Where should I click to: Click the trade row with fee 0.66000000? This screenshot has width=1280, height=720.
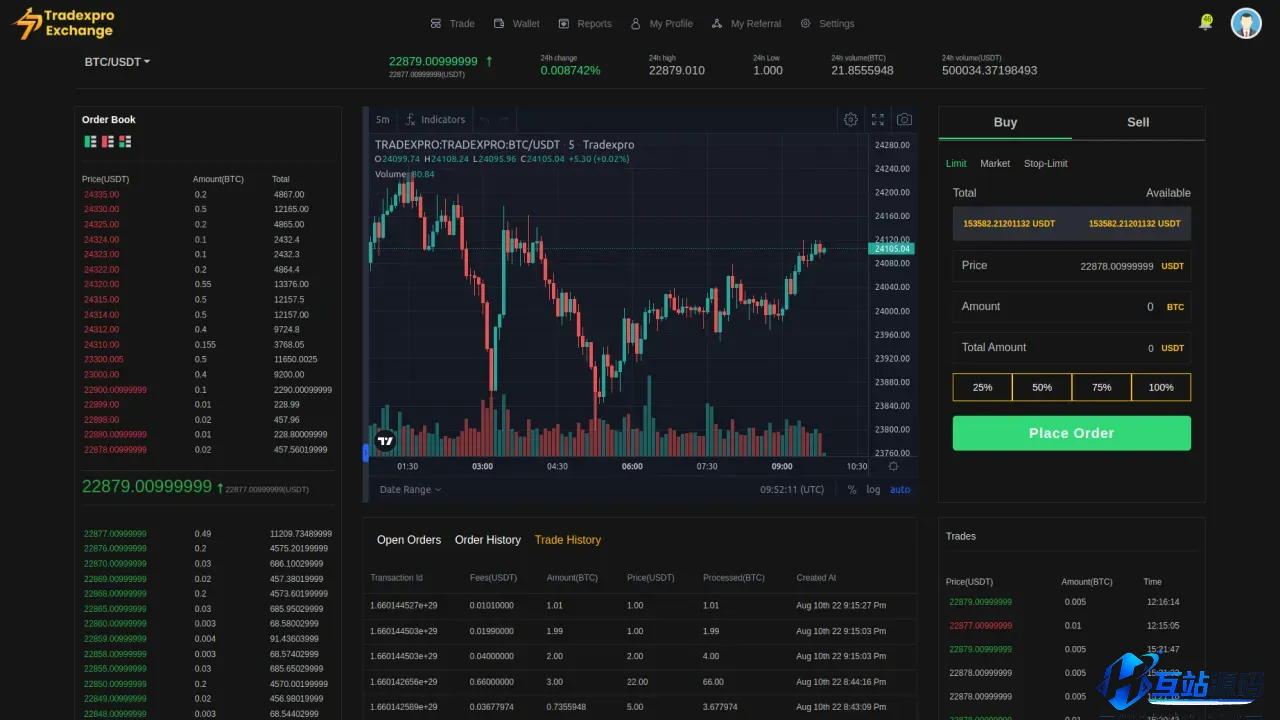pyautogui.click(x=639, y=682)
